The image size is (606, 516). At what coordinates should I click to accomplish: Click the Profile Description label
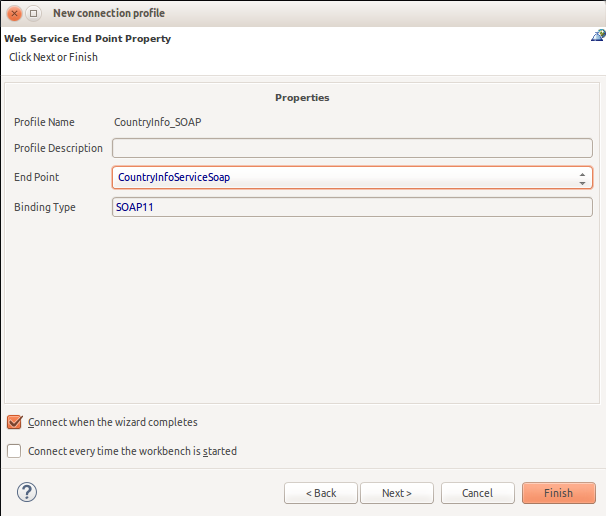pyautogui.click(x=58, y=148)
